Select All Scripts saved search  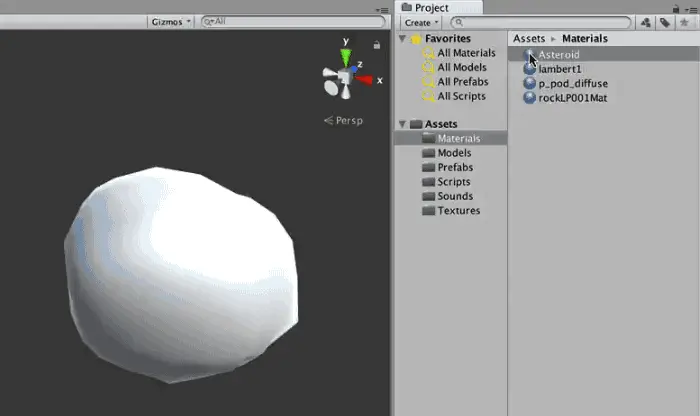(462, 96)
